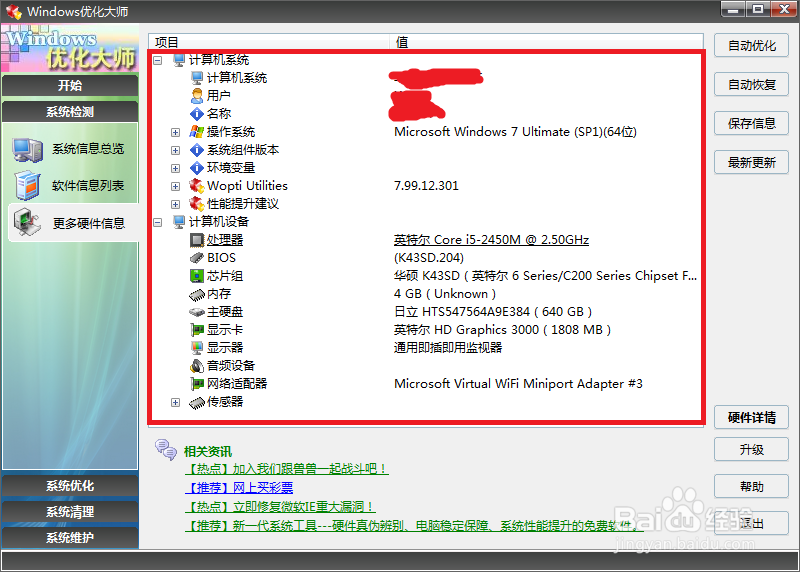The image size is (800, 572).
Task: Expand the Wopti Utilities tree node
Action: coord(176,186)
